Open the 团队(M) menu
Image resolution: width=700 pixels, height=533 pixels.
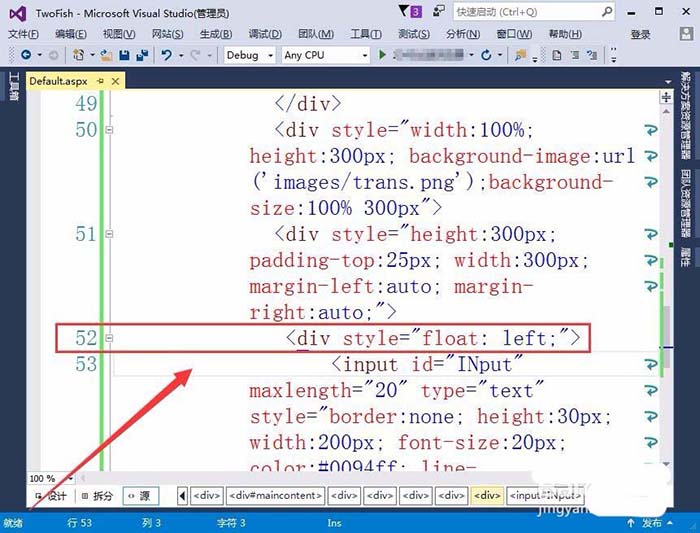click(x=316, y=34)
